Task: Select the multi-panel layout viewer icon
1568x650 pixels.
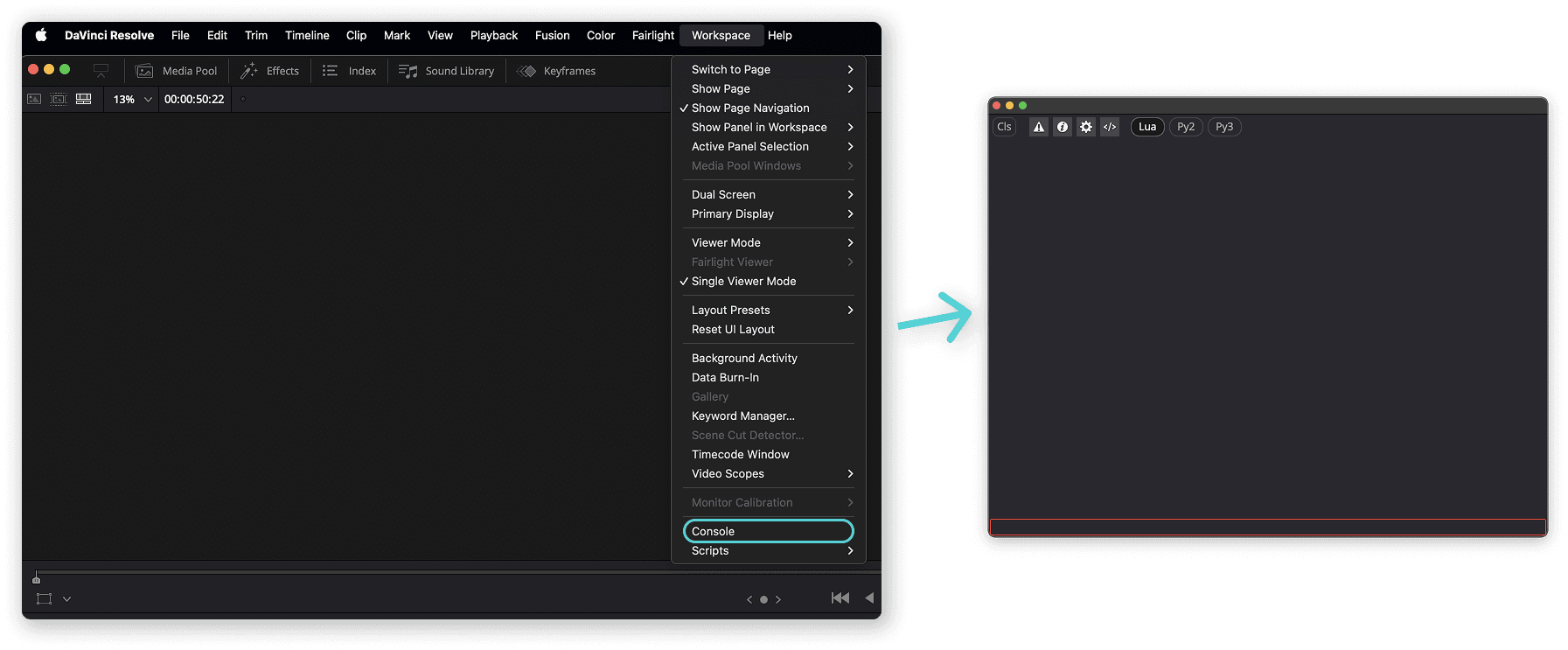Action: click(84, 99)
